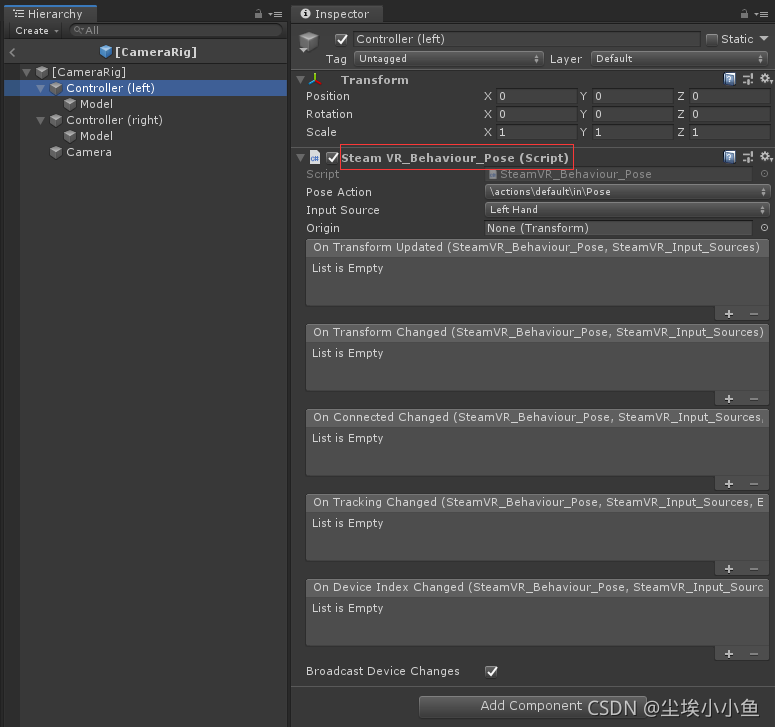The height and width of the screenshot is (727, 775).
Task: Remove listener from On Device Index Changed
Action: pos(754,654)
